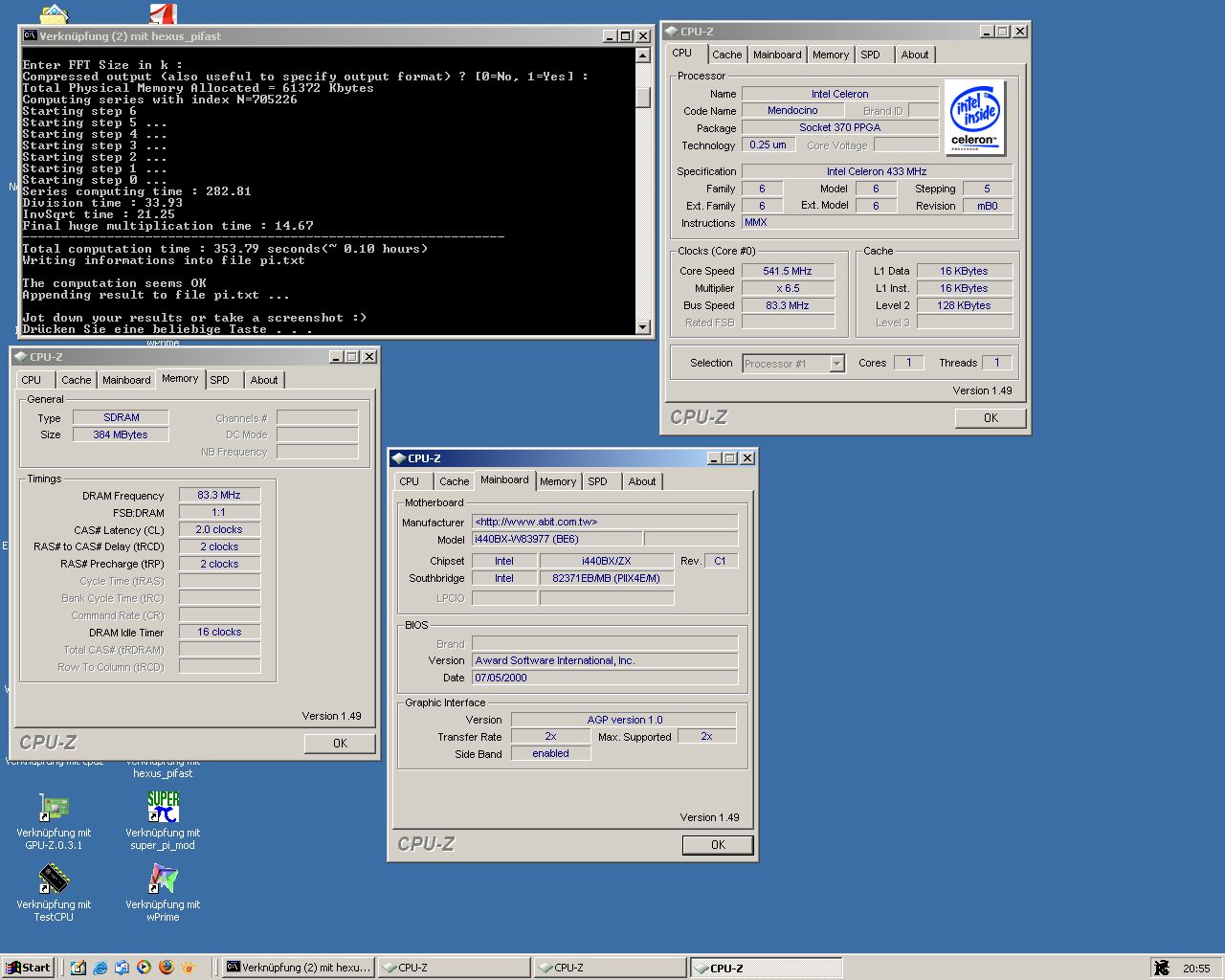This screenshot has width=1225, height=980.
Task: Click the http://www.abit.com.tw manufacturer field
Action: [x=605, y=523]
